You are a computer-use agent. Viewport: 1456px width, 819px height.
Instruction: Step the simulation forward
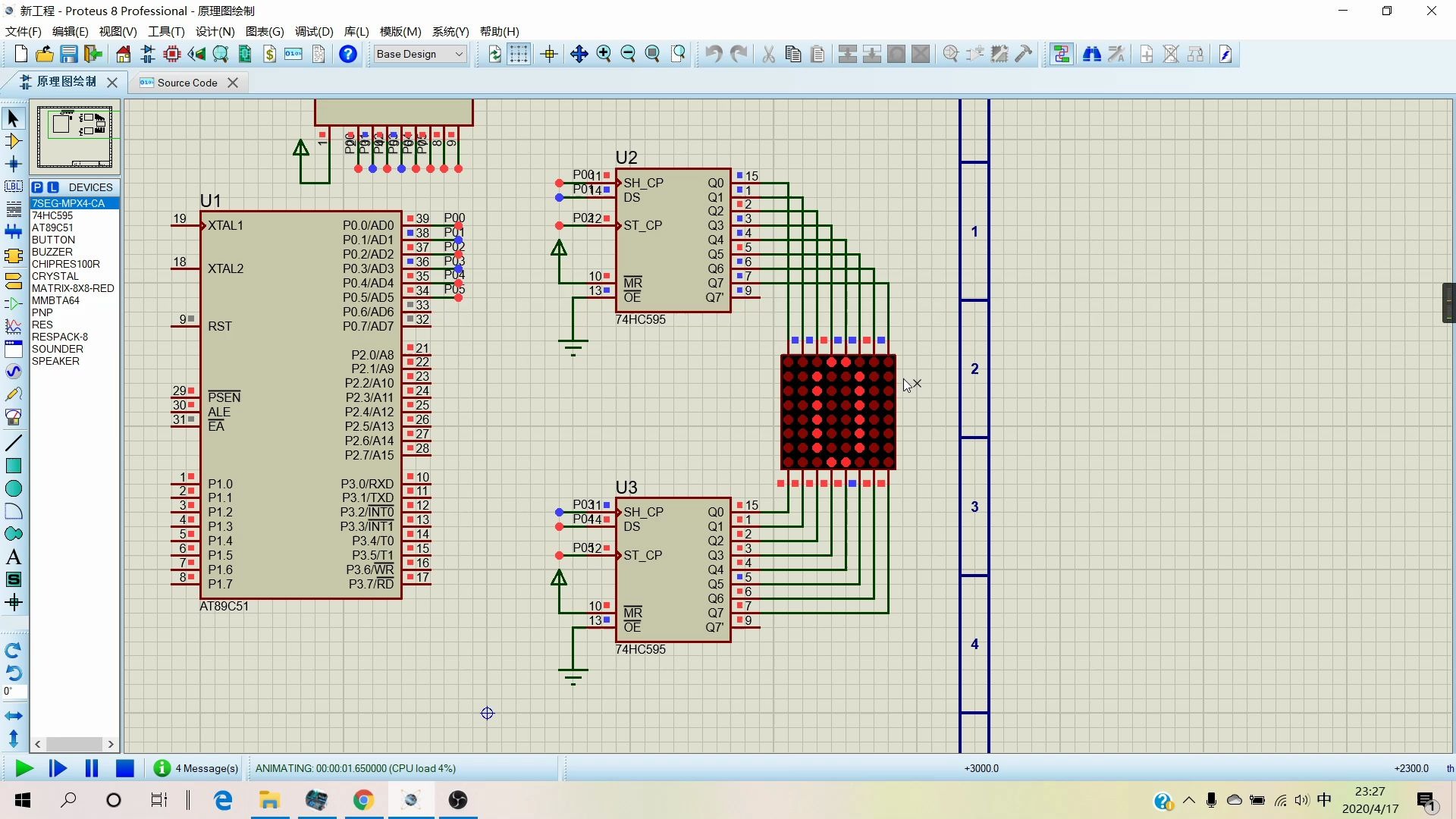(x=58, y=769)
